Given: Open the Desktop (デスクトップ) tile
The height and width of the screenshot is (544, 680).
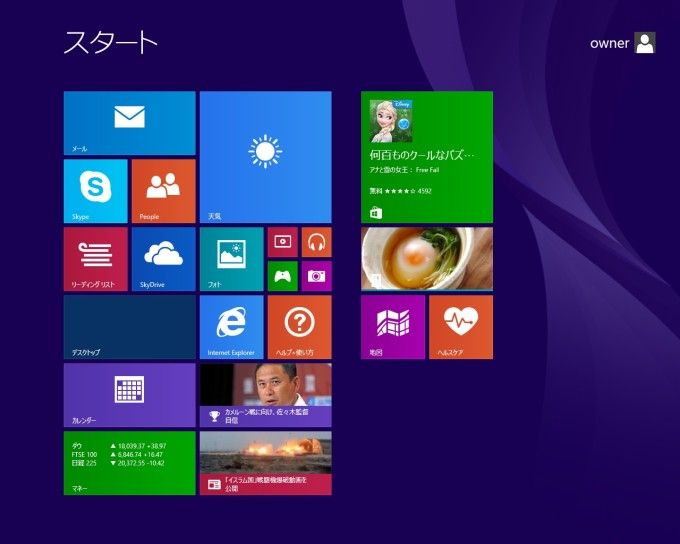Looking at the screenshot, I should [x=130, y=327].
